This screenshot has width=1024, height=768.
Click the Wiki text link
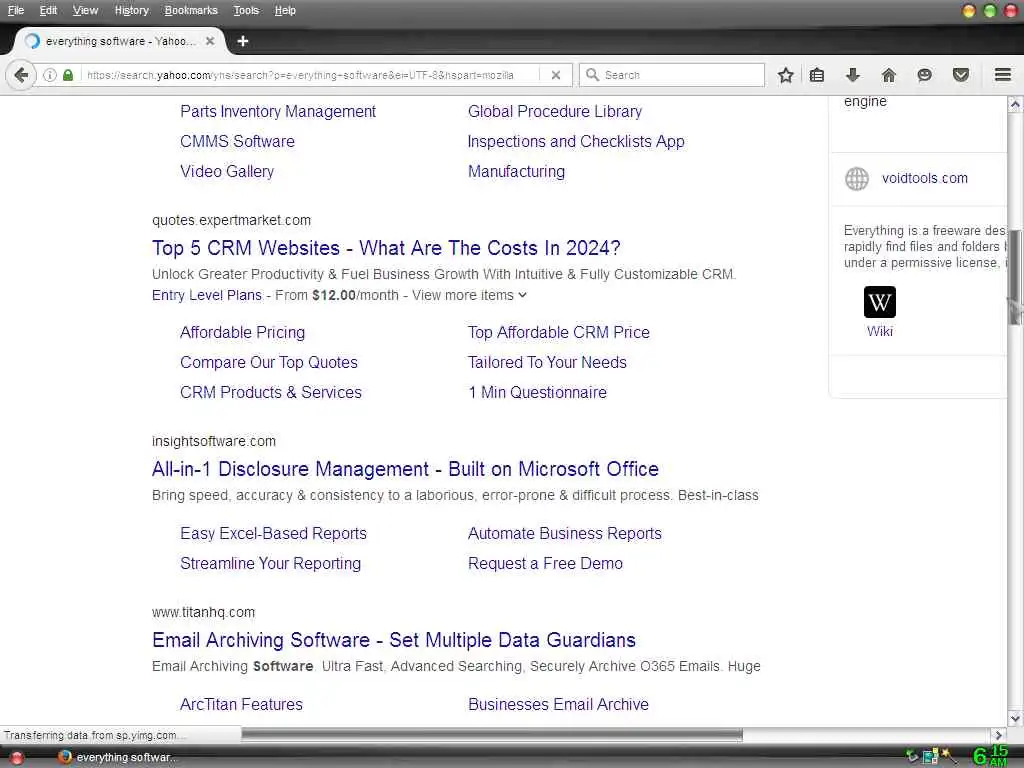click(x=880, y=331)
